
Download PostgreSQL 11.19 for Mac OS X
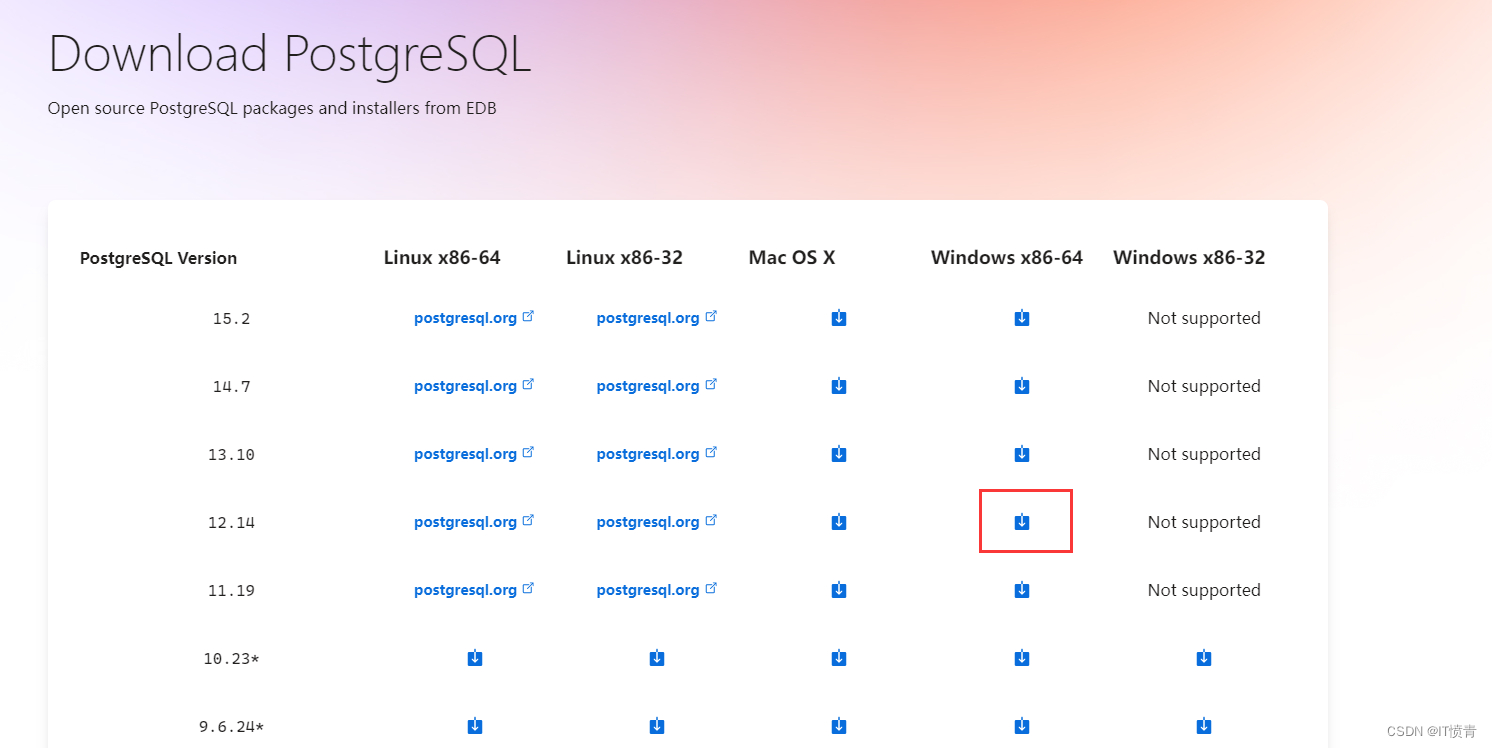839,590
